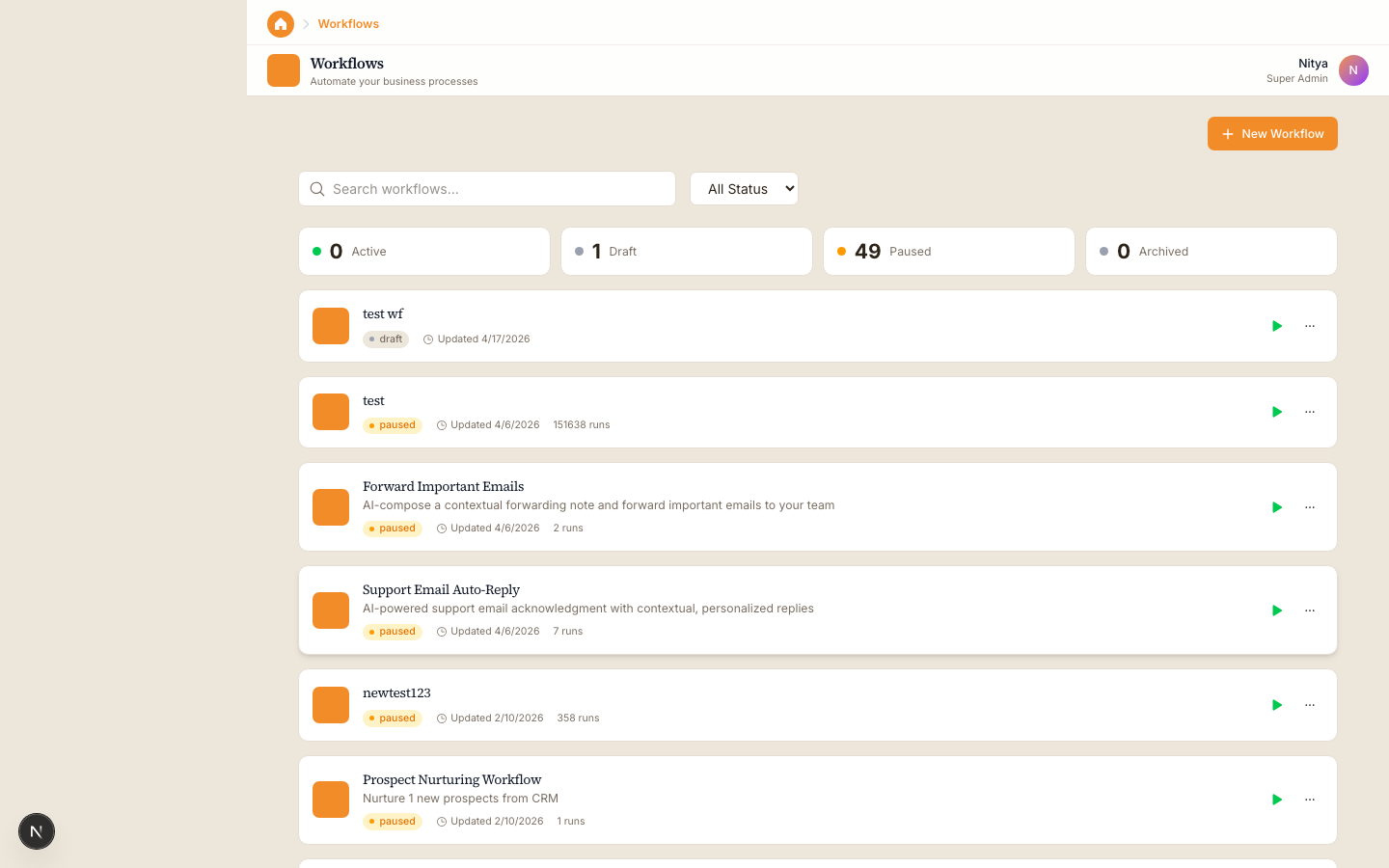Run the 'test wf' workflow with the play icon
Viewport: 1389px width, 868px height.
1277,326
